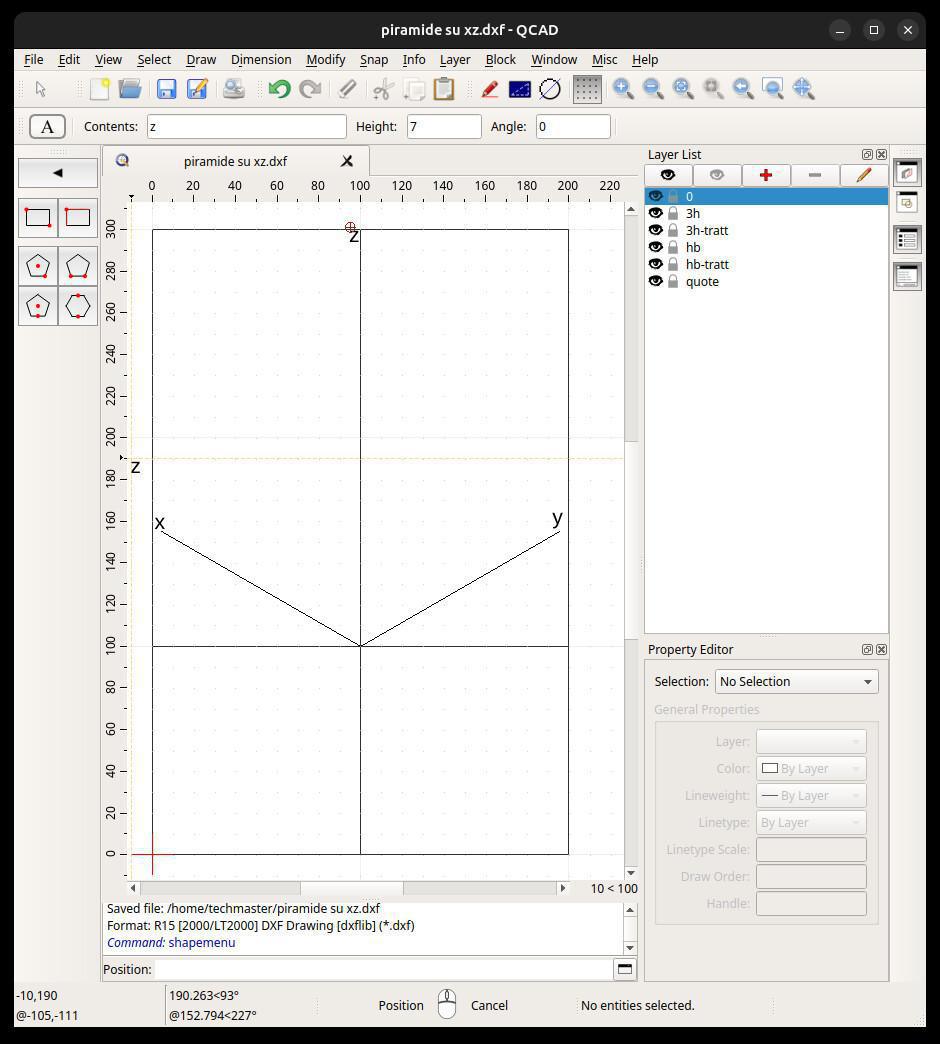Open the Color By Layer dropdown
The width and height of the screenshot is (940, 1044).
click(810, 768)
